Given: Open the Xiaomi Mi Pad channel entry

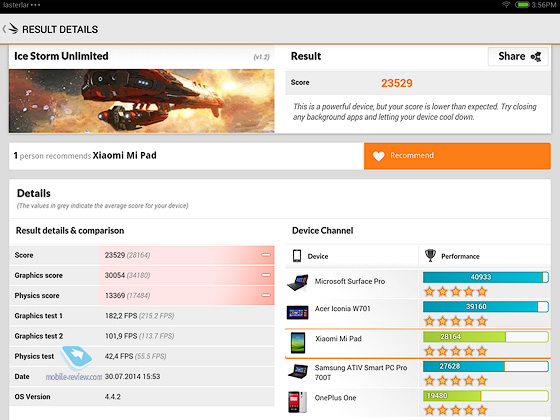Looking at the screenshot, I should [418, 343].
